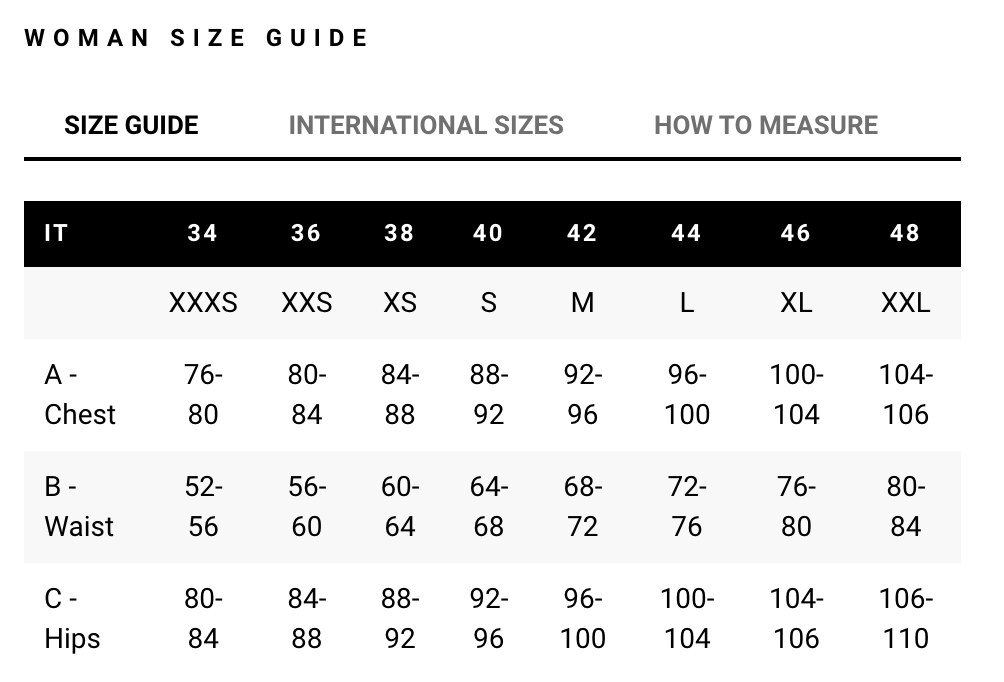The height and width of the screenshot is (682, 1004).
Task: Switch to the International Sizes tab
Action: point(426,125)
